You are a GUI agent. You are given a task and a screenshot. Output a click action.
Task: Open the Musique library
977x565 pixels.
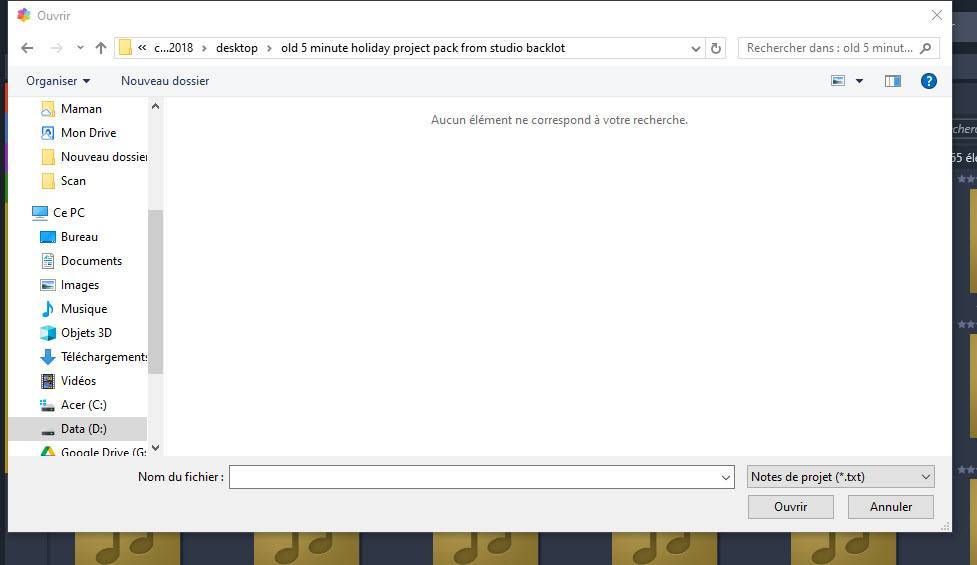[x=83, y=309]
